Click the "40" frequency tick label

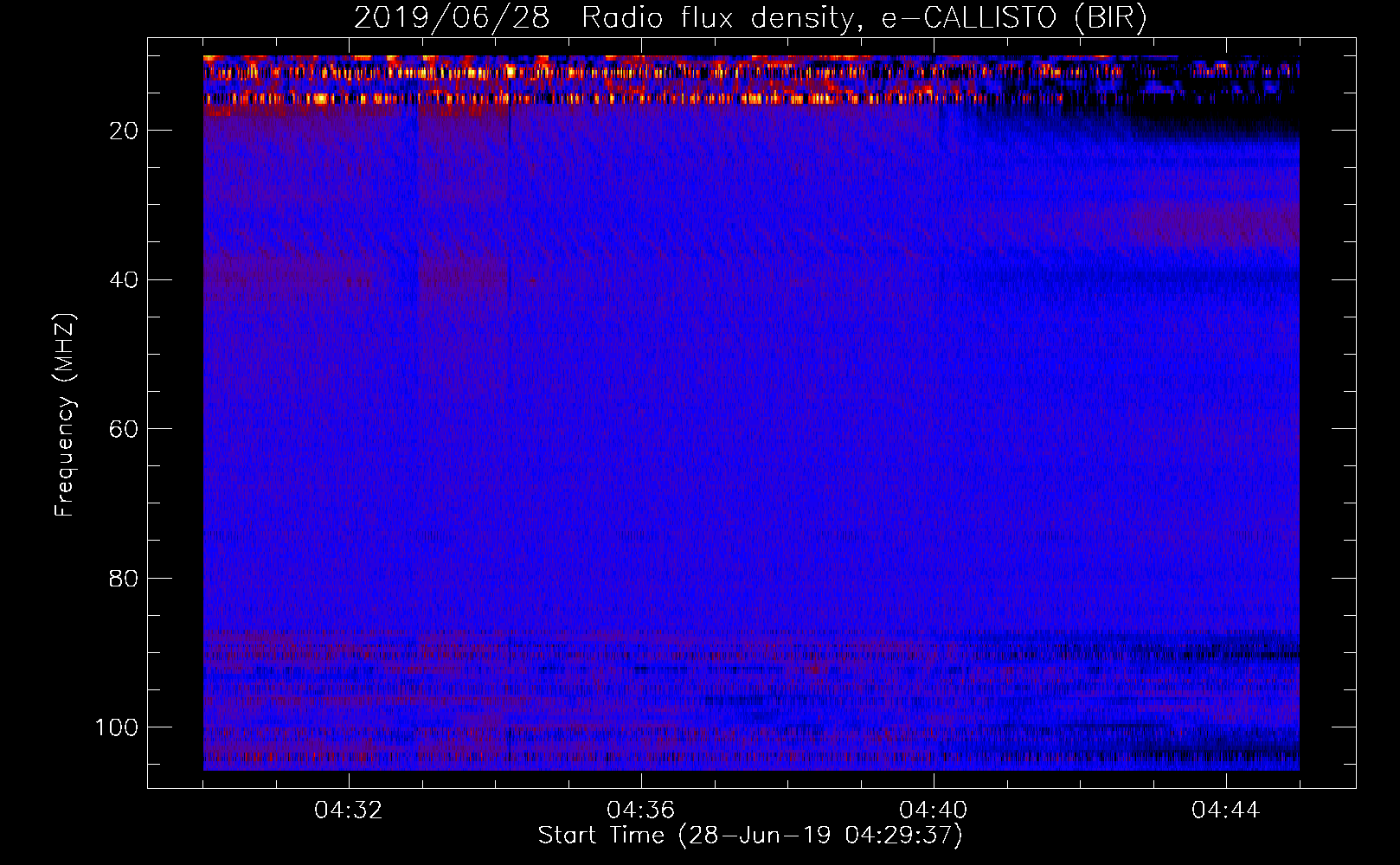pyautogui.click(x=125, y=279)
